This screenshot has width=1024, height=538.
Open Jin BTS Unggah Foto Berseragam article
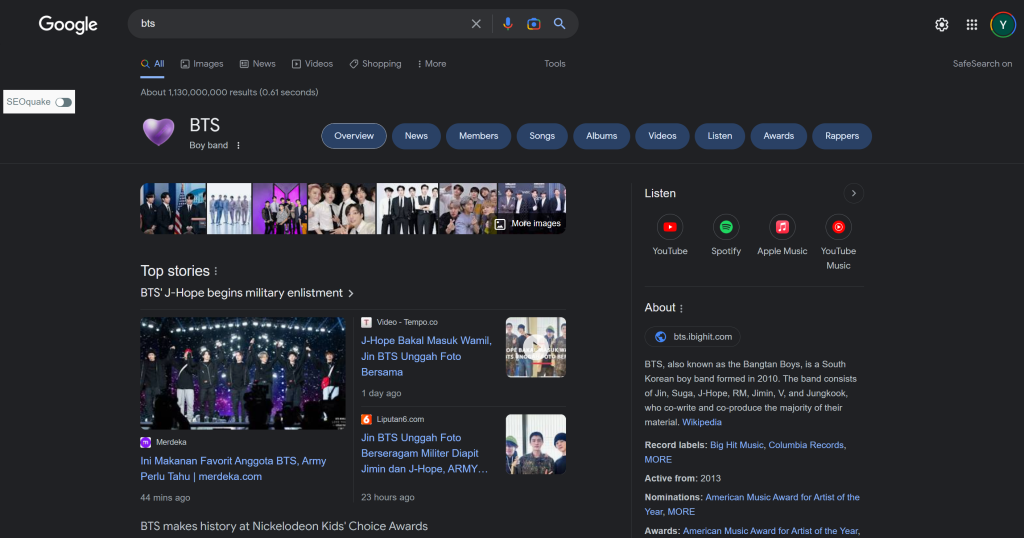424,453
